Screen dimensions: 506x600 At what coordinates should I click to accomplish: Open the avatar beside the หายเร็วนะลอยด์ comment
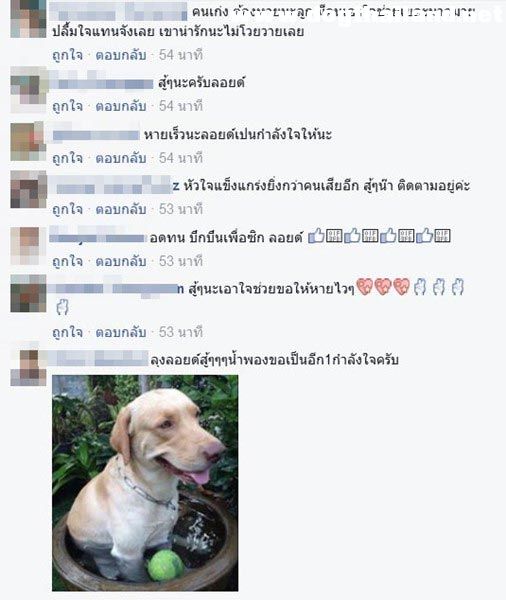[x=28, y=142]
